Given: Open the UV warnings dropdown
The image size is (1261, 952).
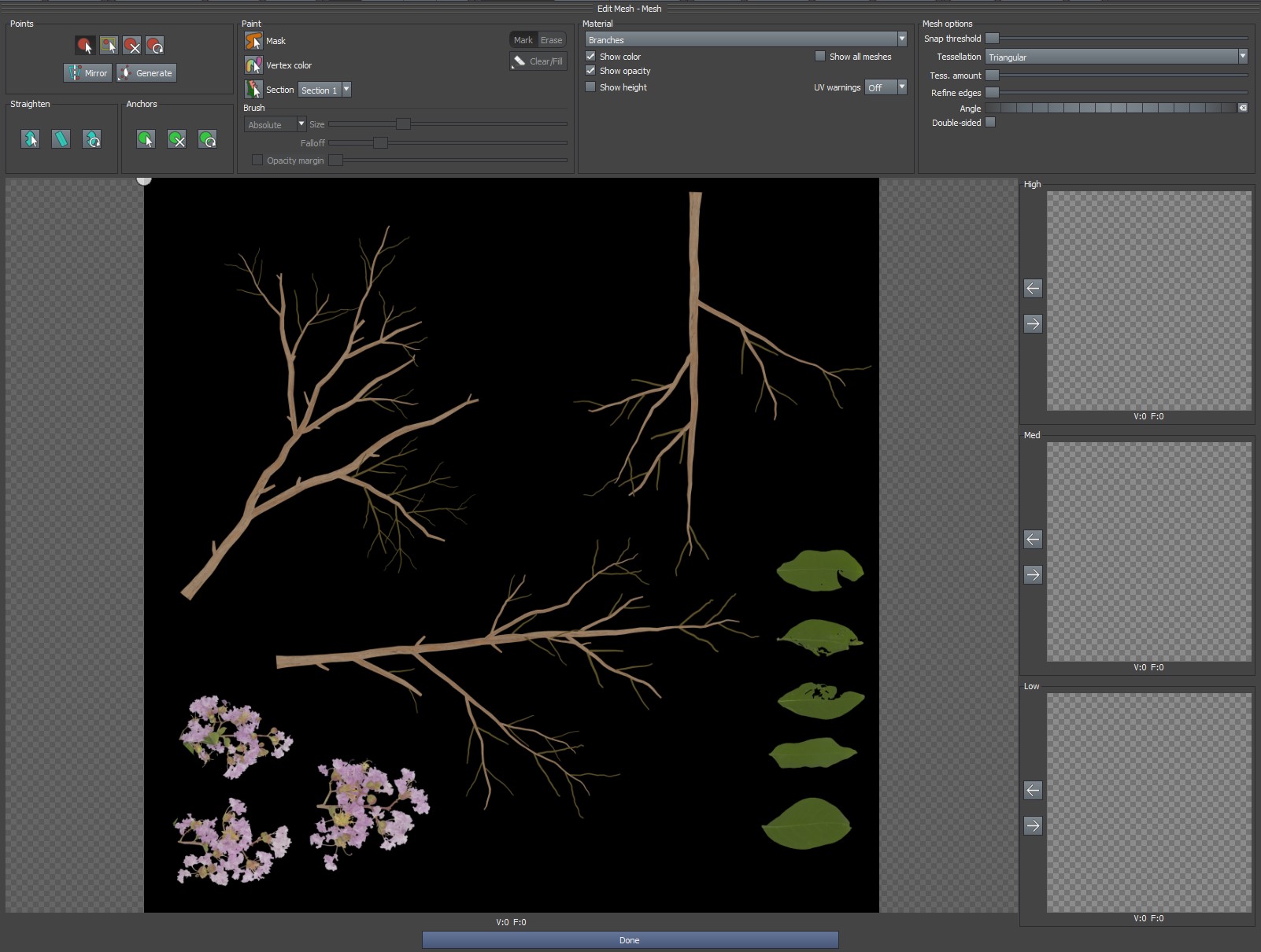Looking at the screenshot, I should 900,87.
